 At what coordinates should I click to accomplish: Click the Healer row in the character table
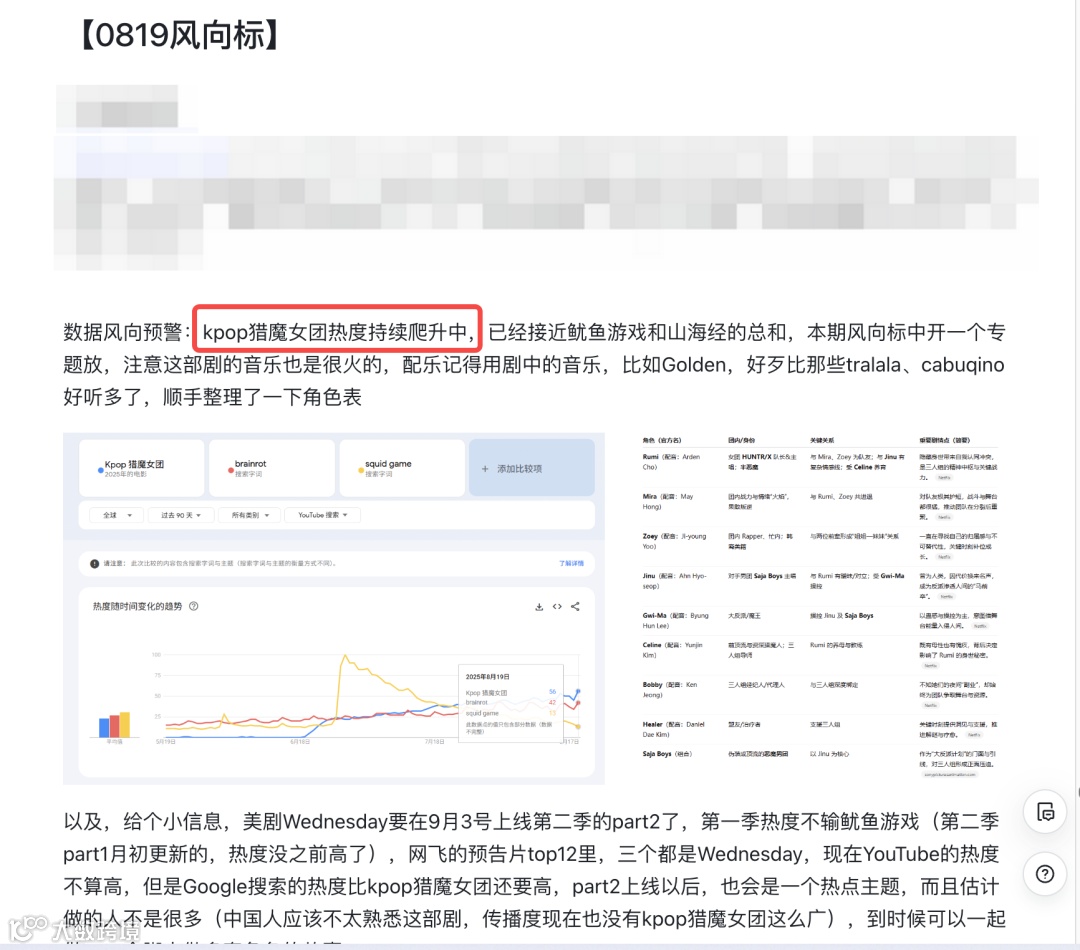coord(820,729)
